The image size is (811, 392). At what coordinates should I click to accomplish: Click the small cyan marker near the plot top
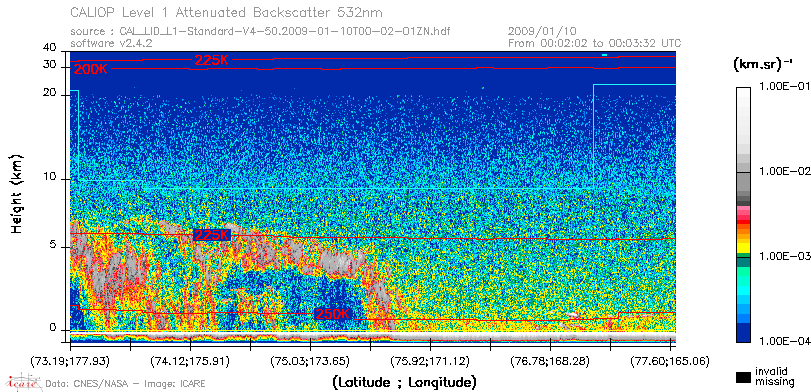[x=604, y=55]
